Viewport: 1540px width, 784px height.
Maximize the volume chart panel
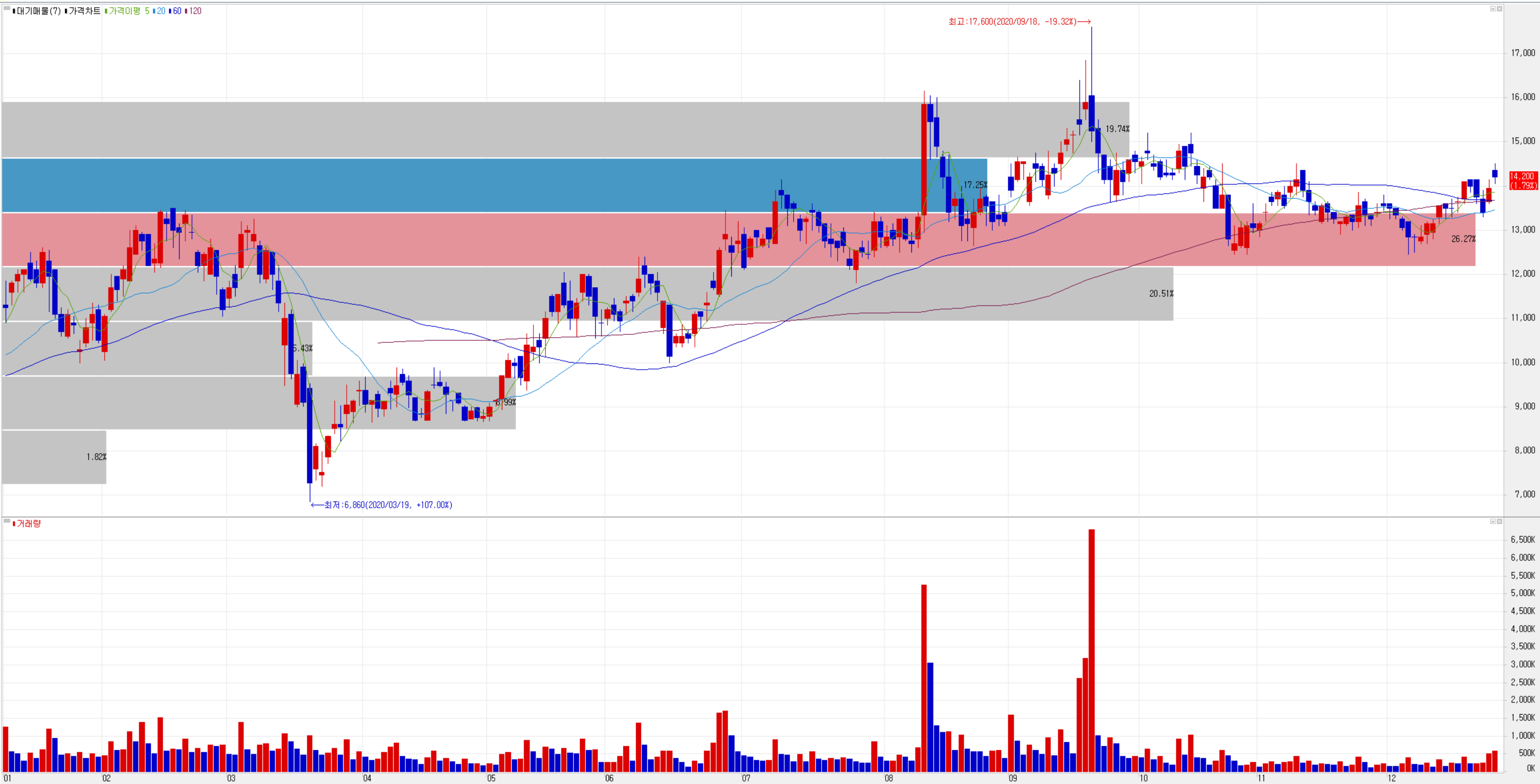click(1492, 521)
